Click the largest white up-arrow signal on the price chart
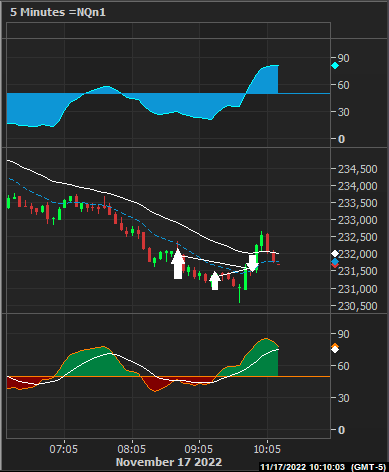The width and height of the screenshot is (389, 472). (x=178, y=264)
